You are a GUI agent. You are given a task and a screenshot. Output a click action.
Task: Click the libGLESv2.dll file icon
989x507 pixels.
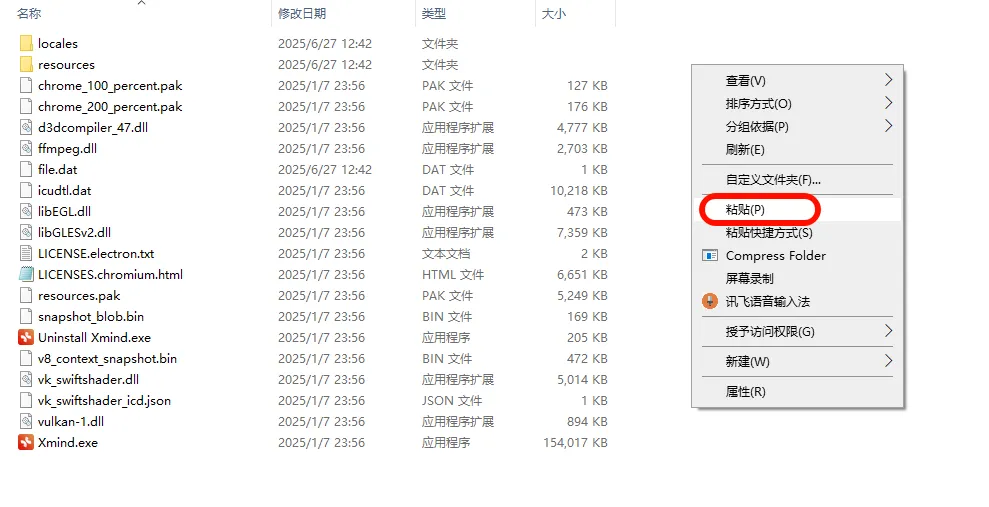pyautogui.click(x=26, y=232)
